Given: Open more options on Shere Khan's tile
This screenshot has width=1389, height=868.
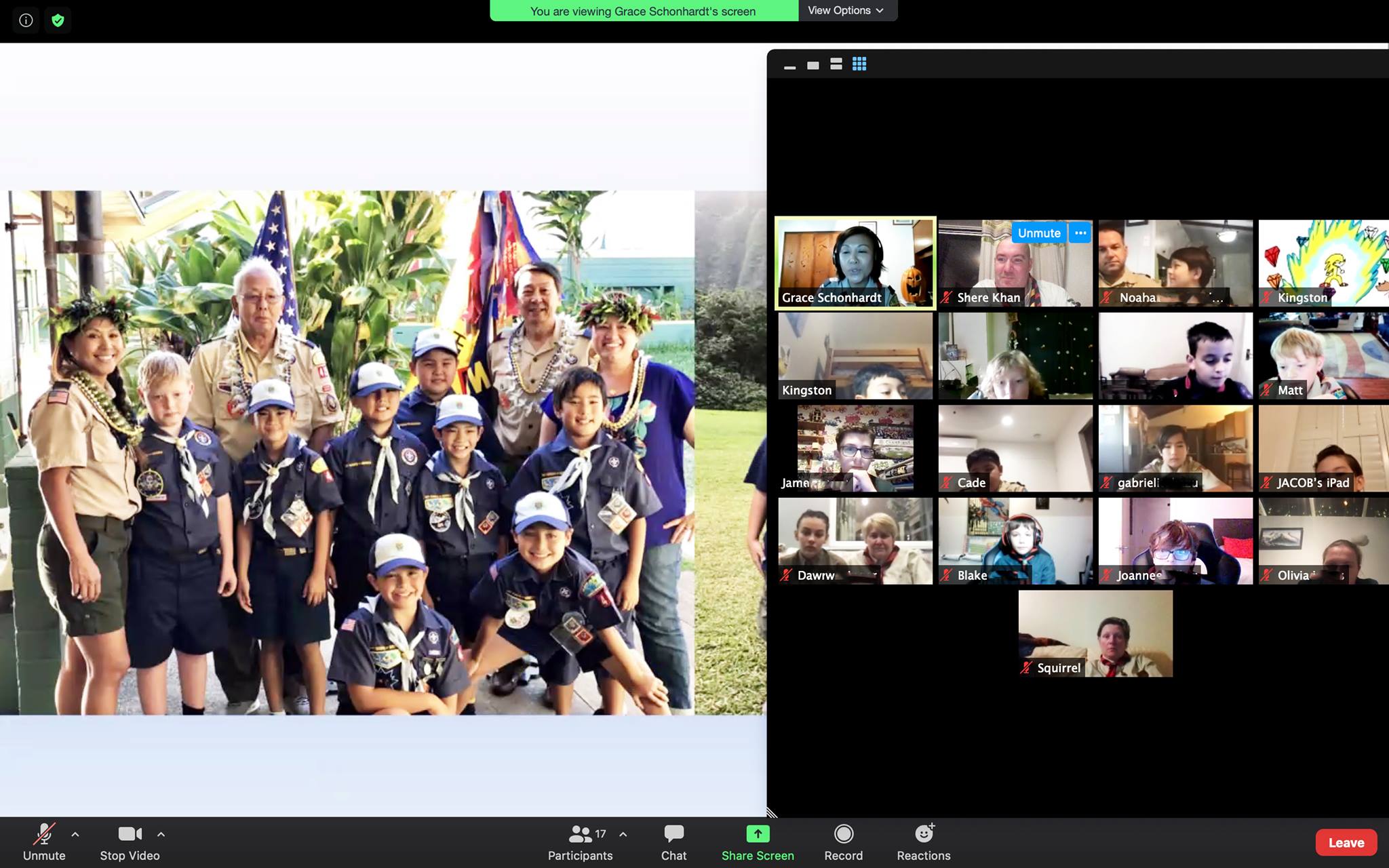Looking at the screenshot, I should point(1080,233).
